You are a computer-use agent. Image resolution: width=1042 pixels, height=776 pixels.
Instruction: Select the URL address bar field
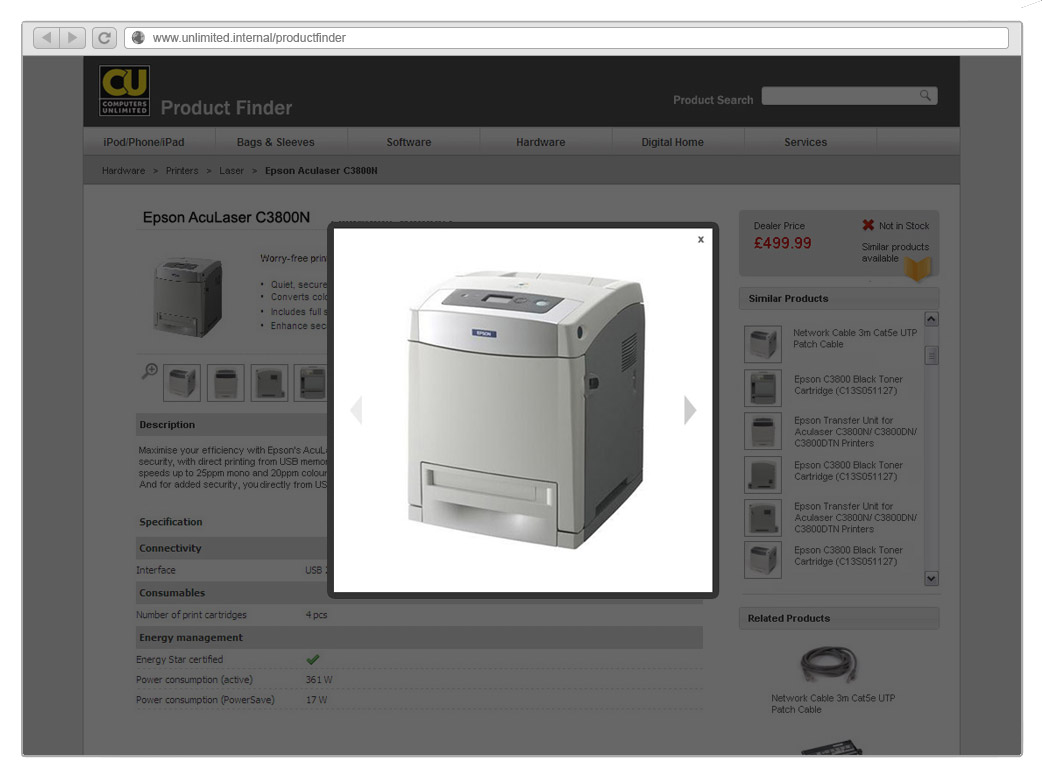[566, 38]
